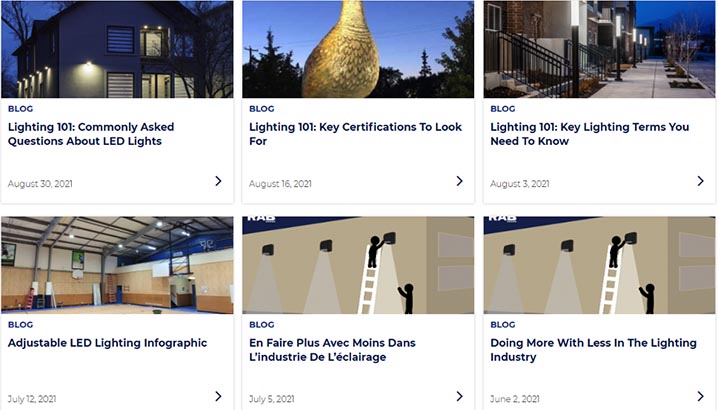Click ladder illustration thumbnail on French article
The height and width of the screenshot is (410, 718).
click(x=358, y=265)
